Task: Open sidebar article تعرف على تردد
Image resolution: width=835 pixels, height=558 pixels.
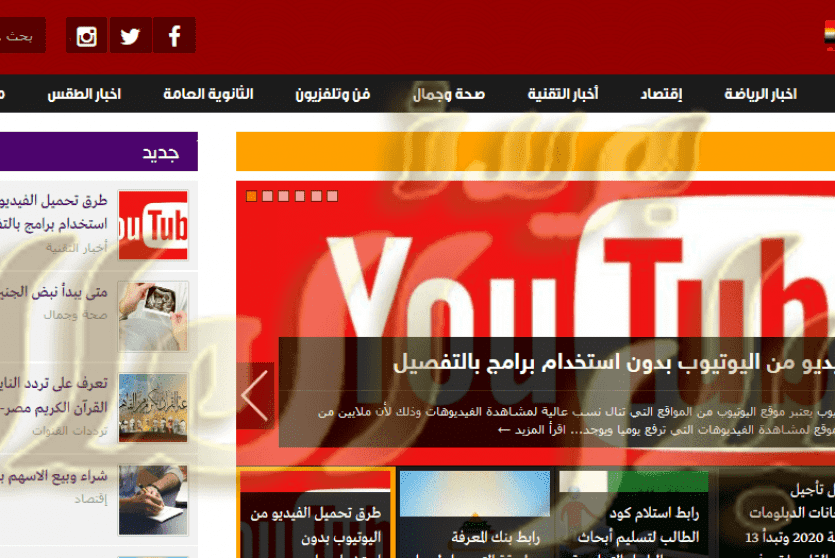Action: 54,395
